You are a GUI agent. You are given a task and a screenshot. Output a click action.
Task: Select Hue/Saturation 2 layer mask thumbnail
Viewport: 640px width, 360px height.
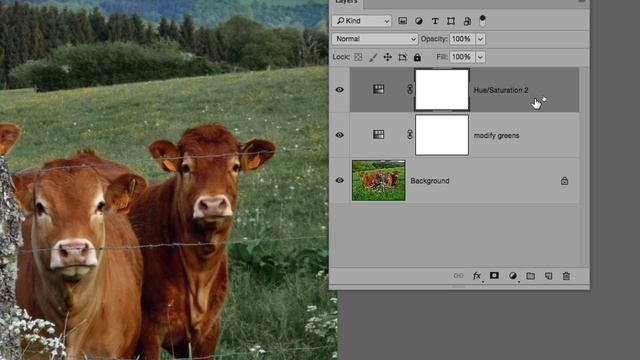[442, 90]
